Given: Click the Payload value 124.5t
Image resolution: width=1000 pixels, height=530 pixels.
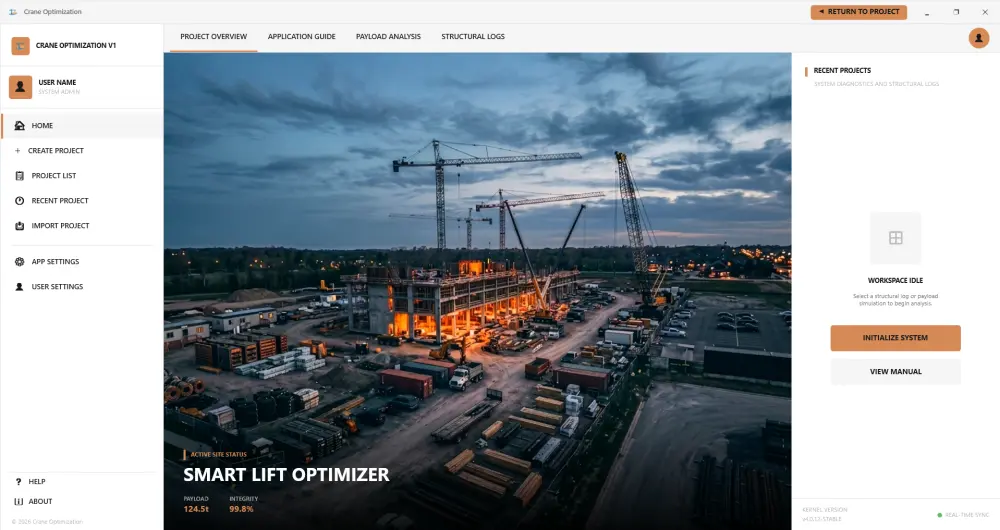Looking at the screenshot, I should (196, 509).
